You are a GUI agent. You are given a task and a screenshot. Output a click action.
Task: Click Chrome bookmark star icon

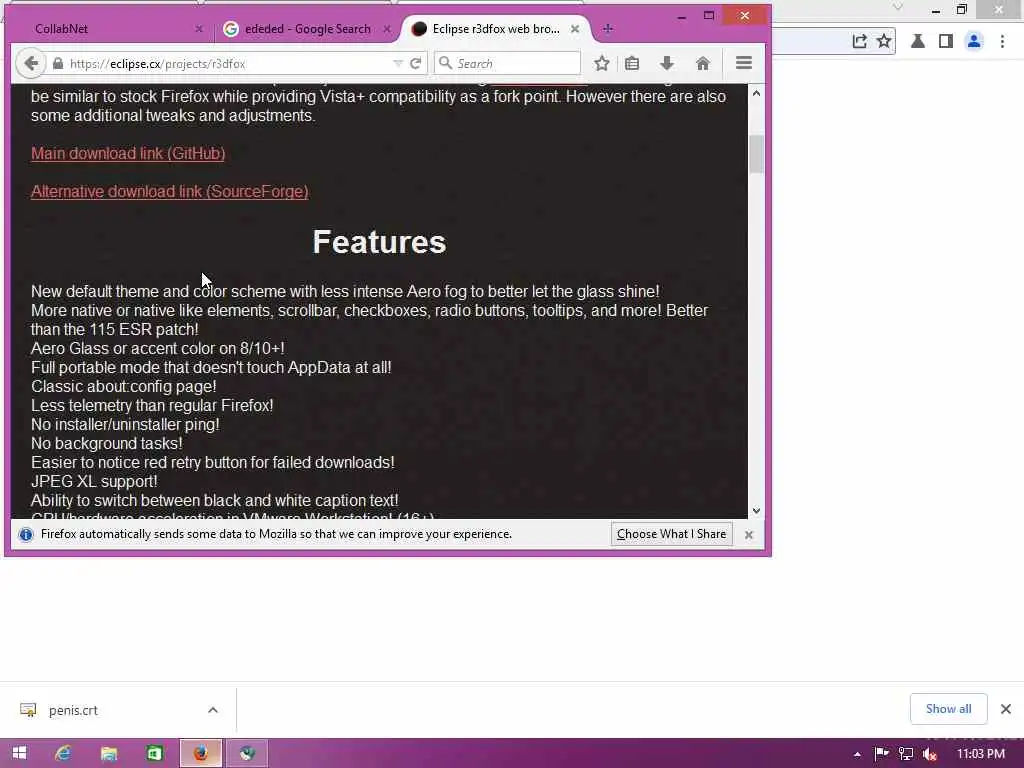tap(884, 41)
